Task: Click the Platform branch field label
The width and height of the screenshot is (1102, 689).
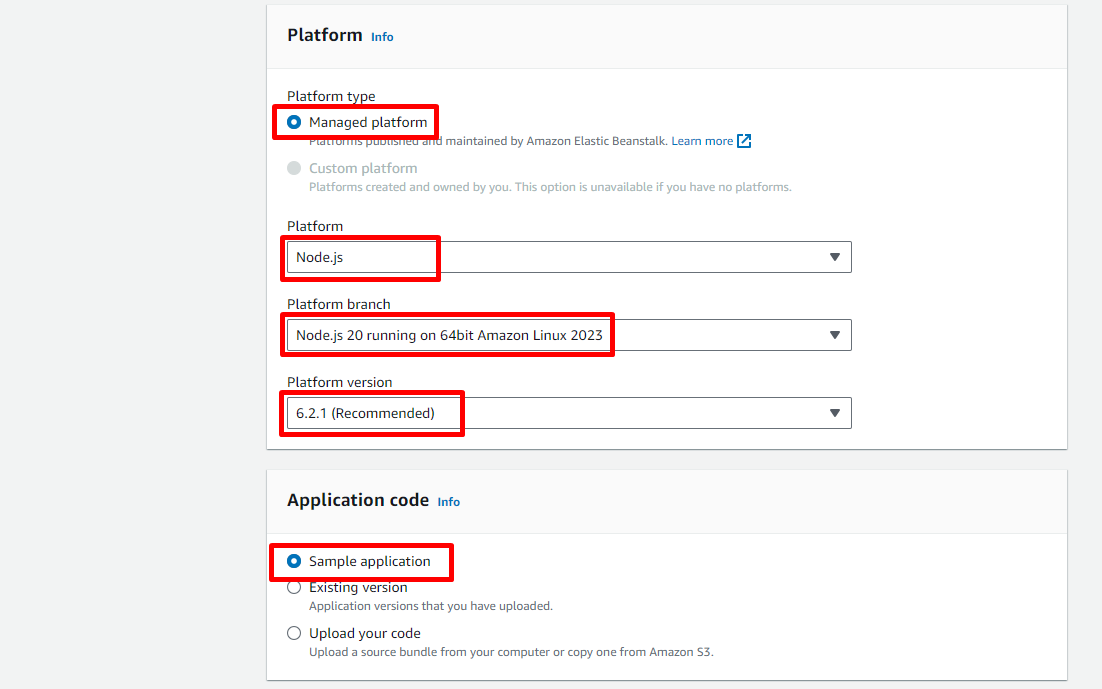Action: tap(338, 304)
